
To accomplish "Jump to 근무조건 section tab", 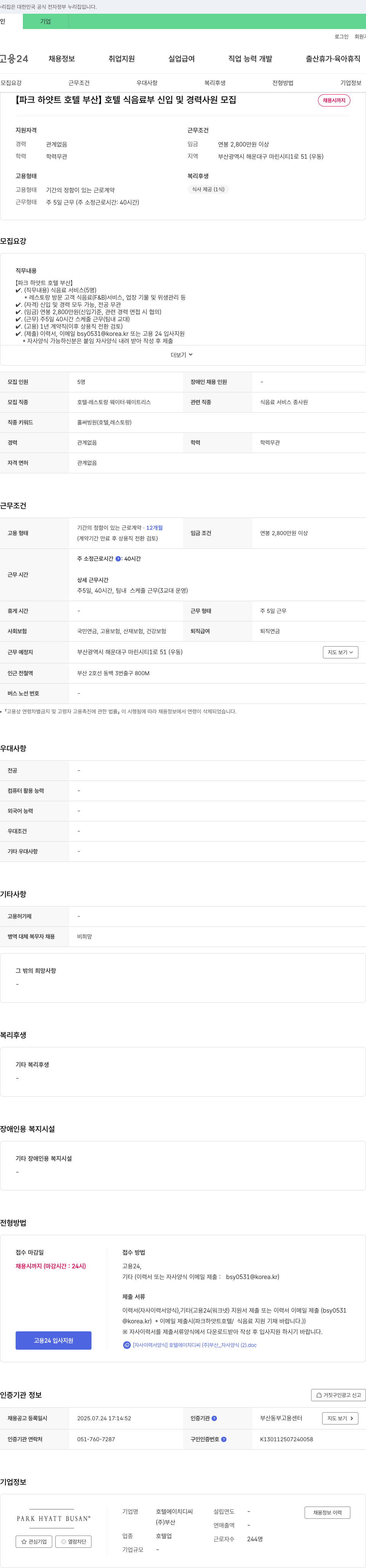I will tap(79, 83).
